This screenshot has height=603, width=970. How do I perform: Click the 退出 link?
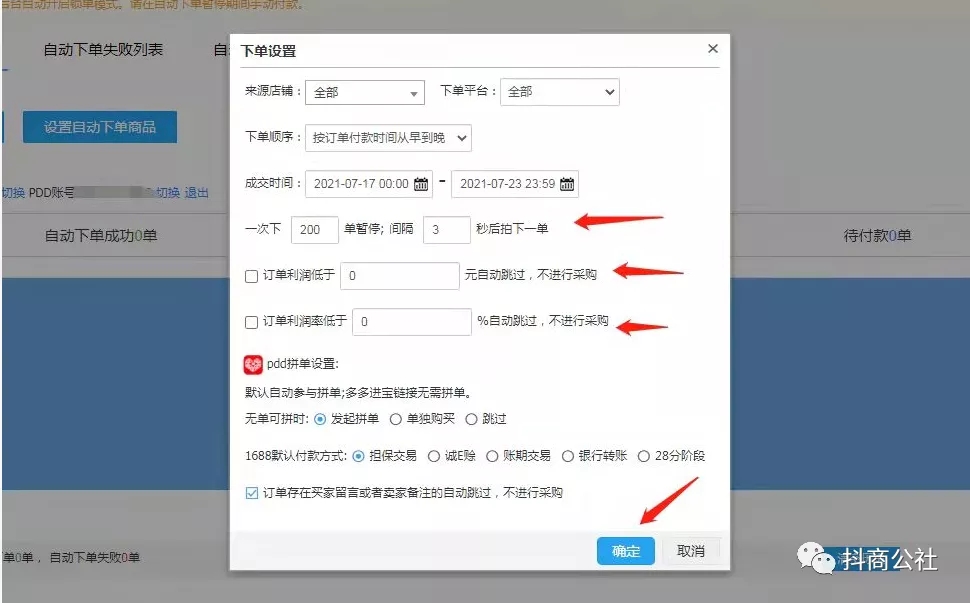[196, 193]
